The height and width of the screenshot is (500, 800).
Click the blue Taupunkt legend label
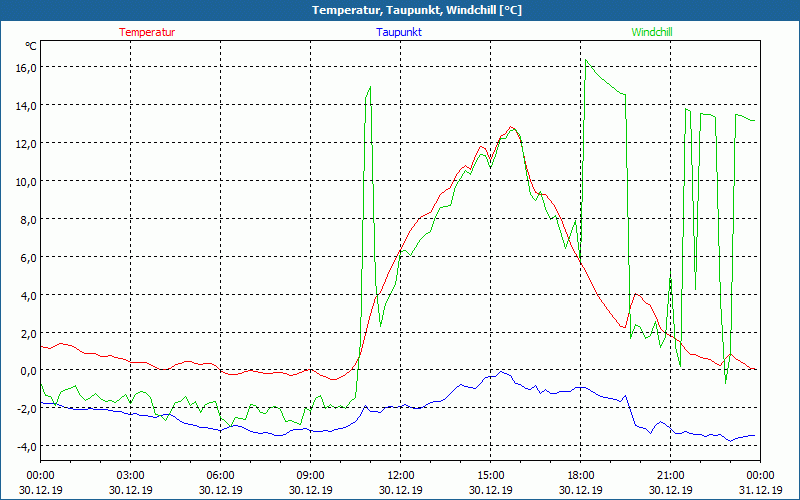(399, 32)
